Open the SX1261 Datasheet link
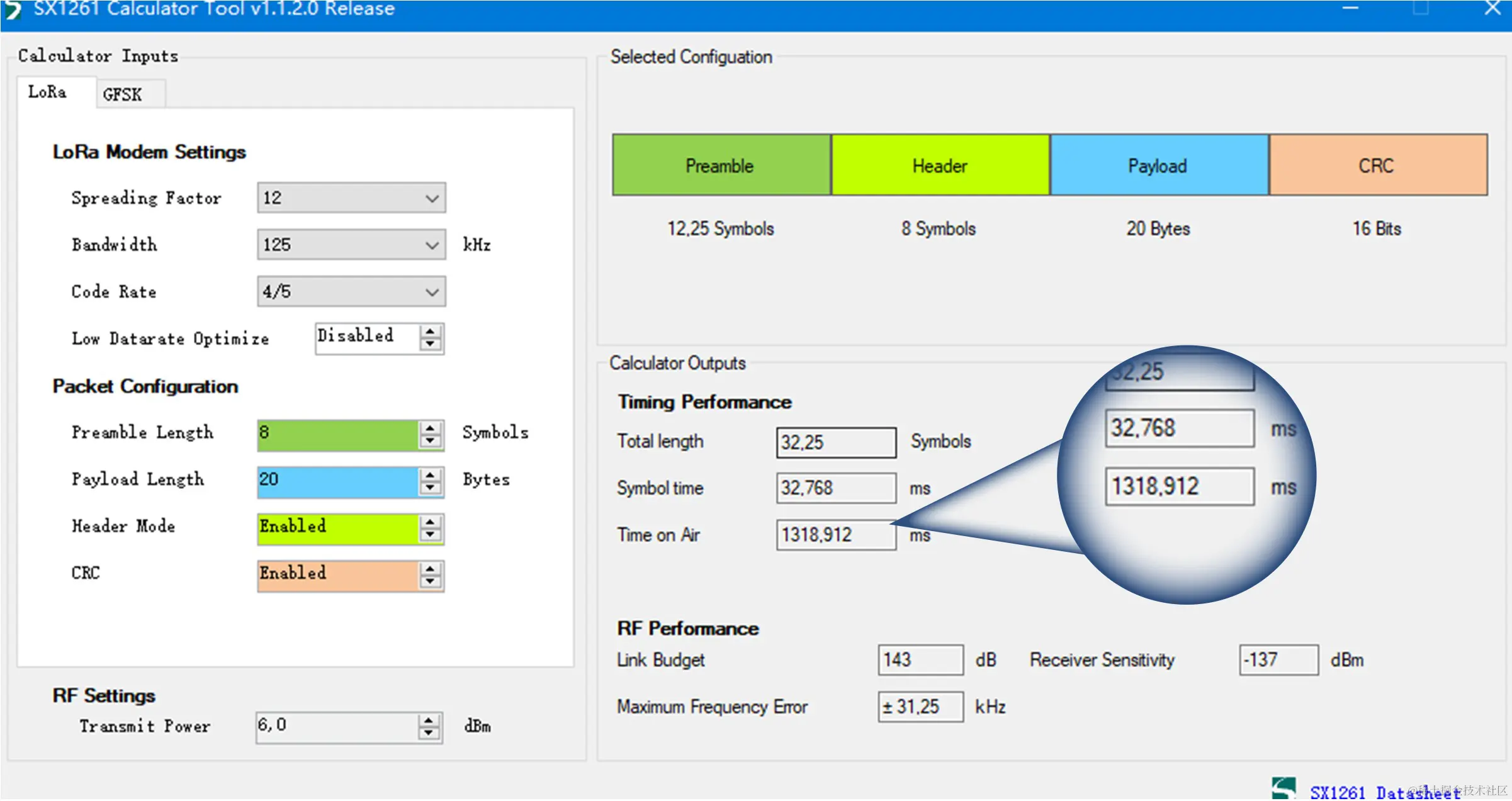The width and height of the screenshot is (1512, 801). [x=1385, y=792]
